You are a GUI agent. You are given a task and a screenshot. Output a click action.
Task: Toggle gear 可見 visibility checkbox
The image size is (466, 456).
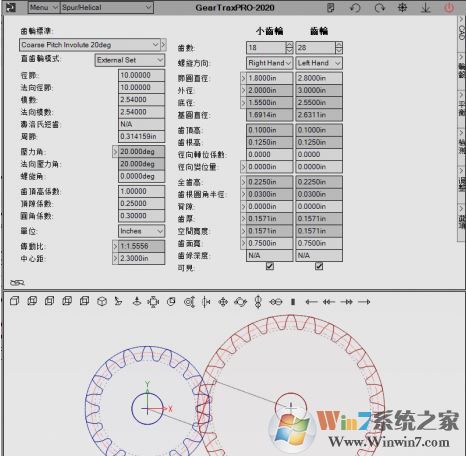tap(319, 266)
